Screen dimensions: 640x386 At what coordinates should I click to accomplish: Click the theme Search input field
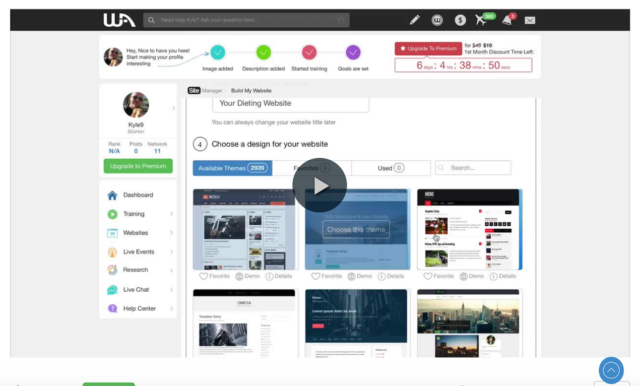pyautogui.click(x=473, y=168)
